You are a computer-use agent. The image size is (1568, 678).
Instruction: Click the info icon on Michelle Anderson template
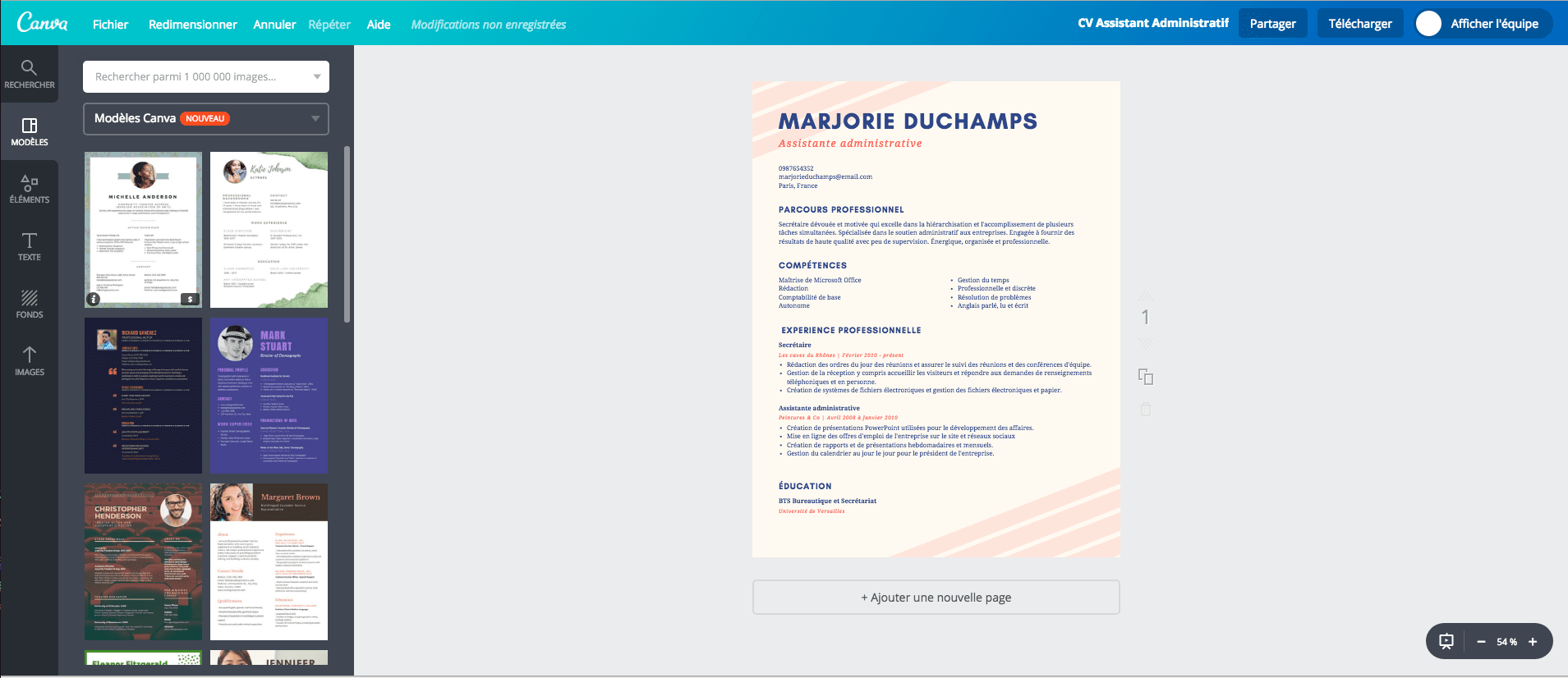(94, 300)
